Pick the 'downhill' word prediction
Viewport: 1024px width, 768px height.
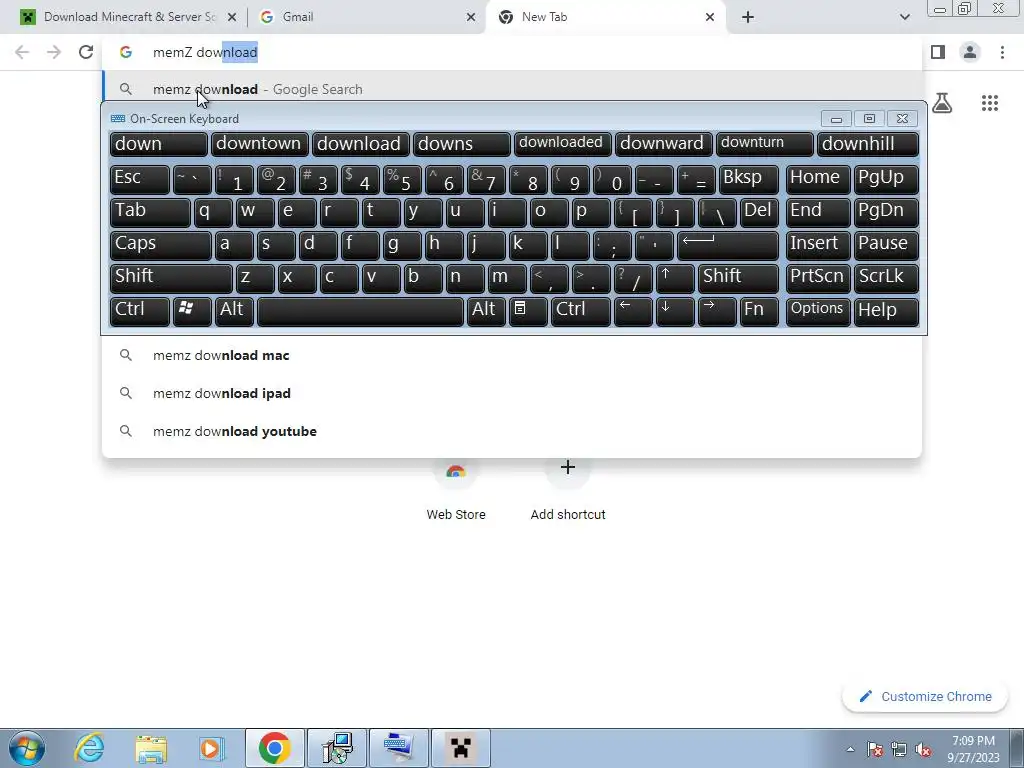point(867,144)
